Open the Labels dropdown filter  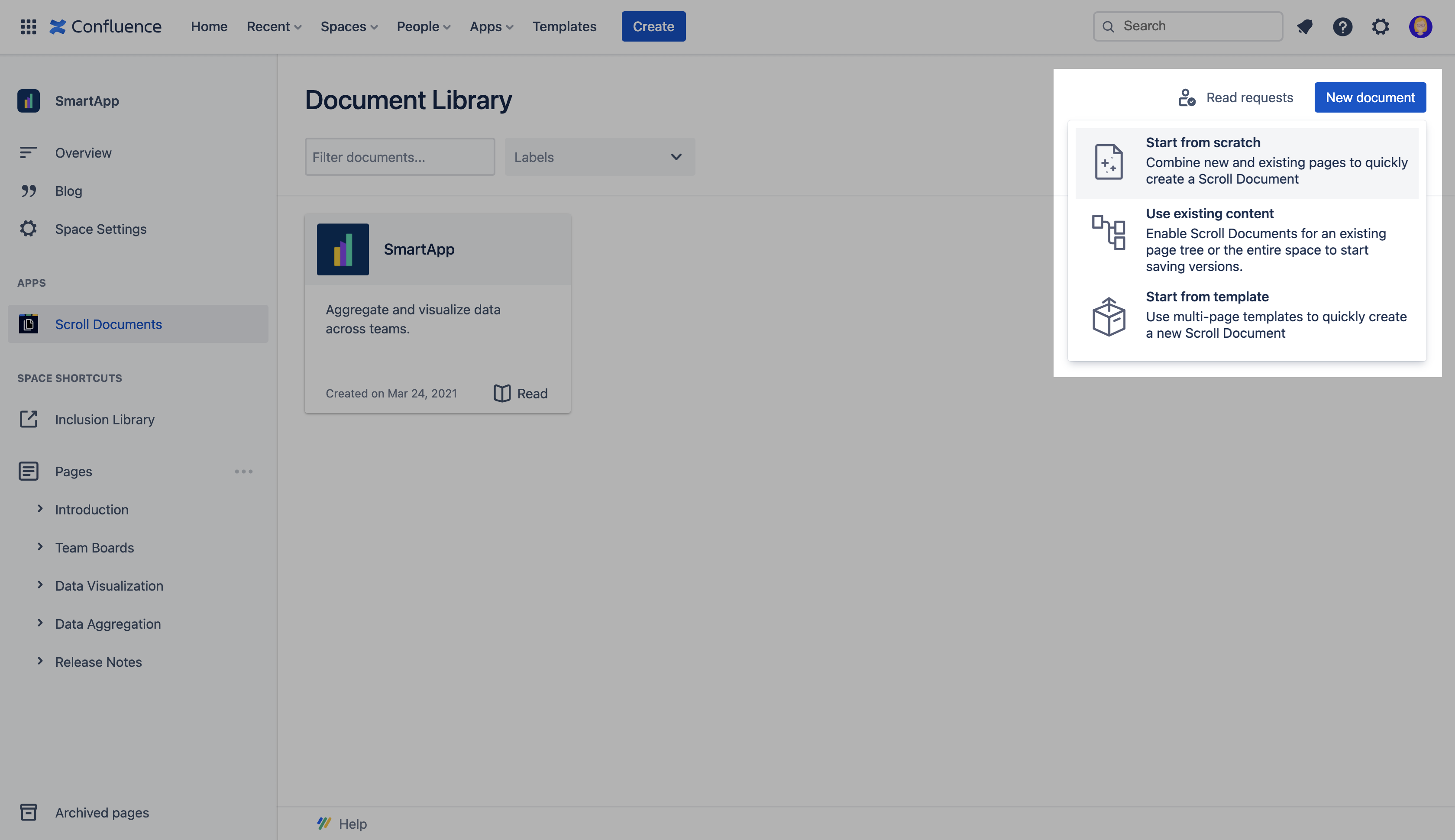point(599,156)
